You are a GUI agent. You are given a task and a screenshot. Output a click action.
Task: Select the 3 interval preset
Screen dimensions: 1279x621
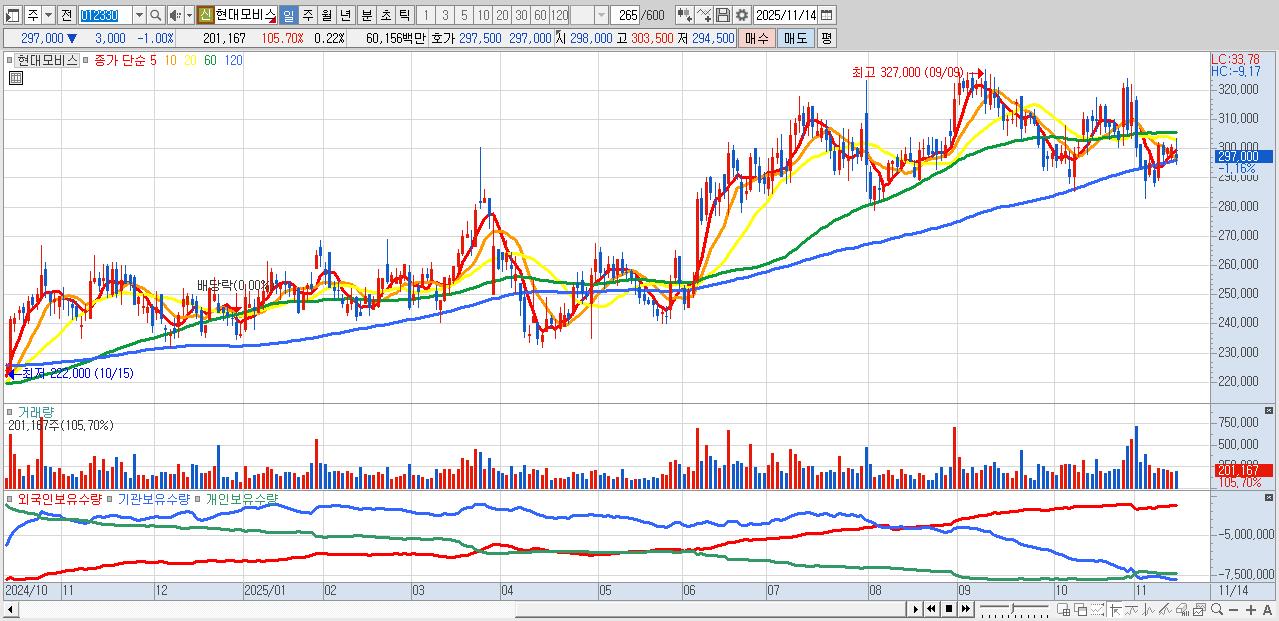[x=445, y=15]
